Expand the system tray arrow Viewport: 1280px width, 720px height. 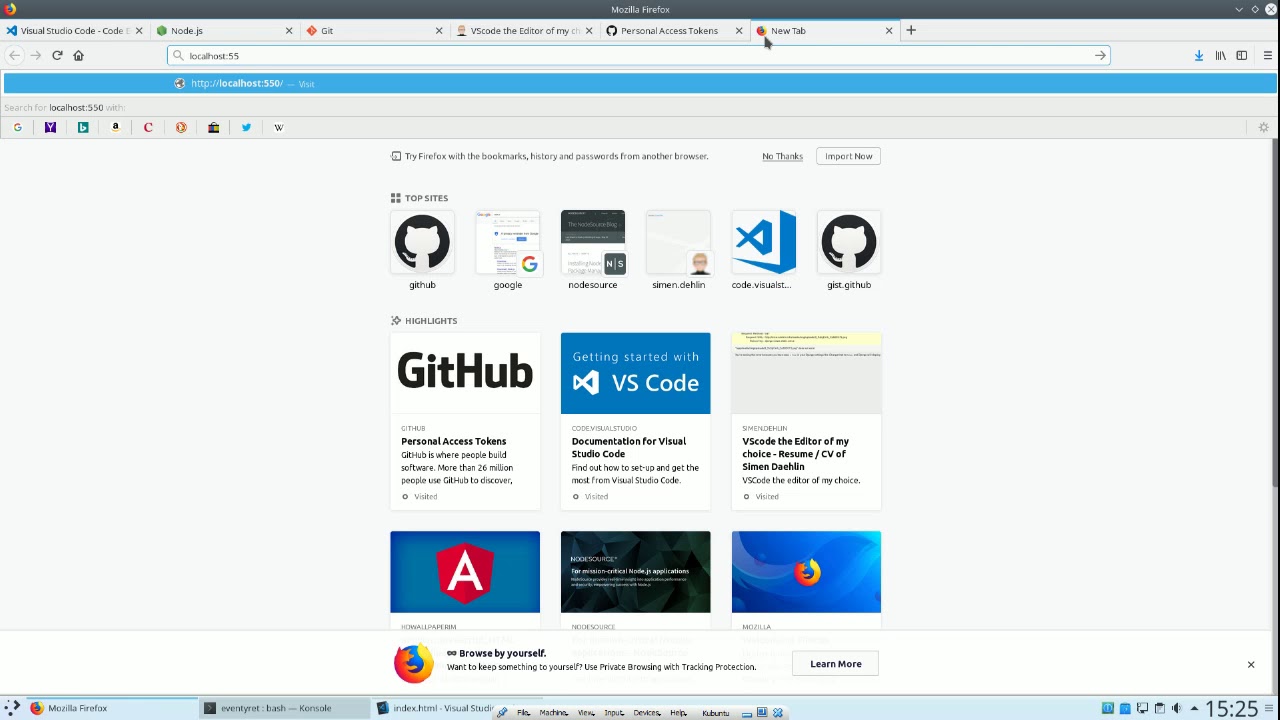tap(1193, 708)
